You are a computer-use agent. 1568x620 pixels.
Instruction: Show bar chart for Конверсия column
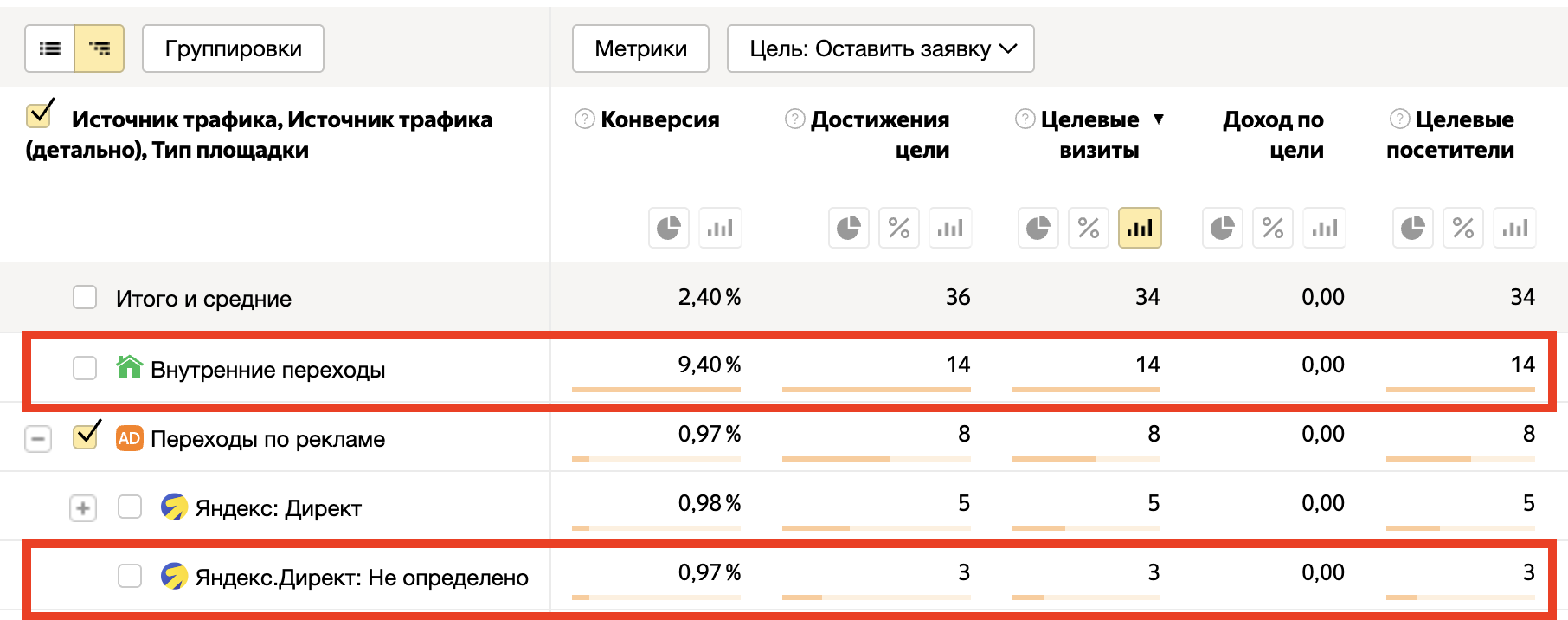coord(720,229)
